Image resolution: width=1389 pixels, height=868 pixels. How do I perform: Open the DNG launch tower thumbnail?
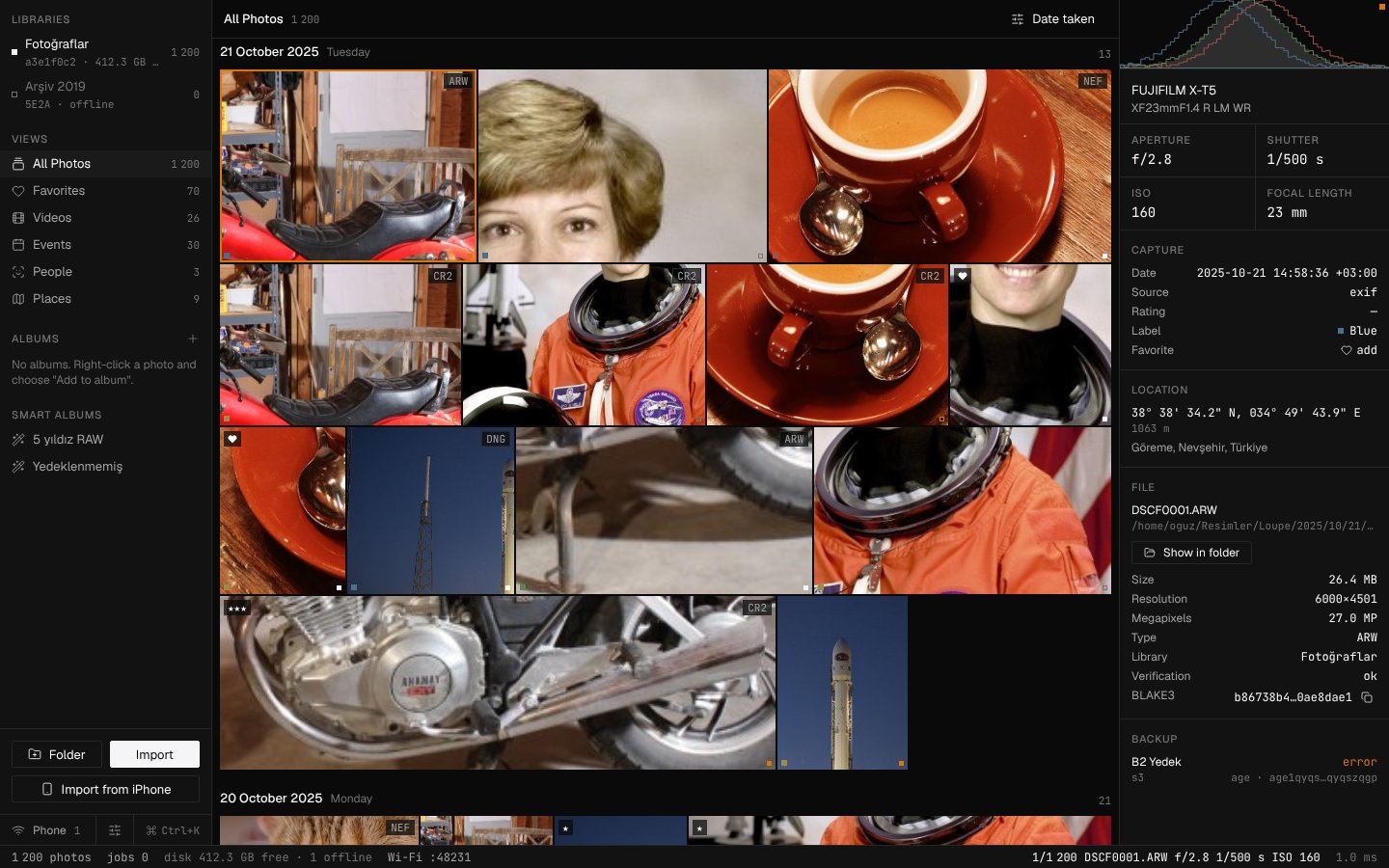[x=430, y=510]
